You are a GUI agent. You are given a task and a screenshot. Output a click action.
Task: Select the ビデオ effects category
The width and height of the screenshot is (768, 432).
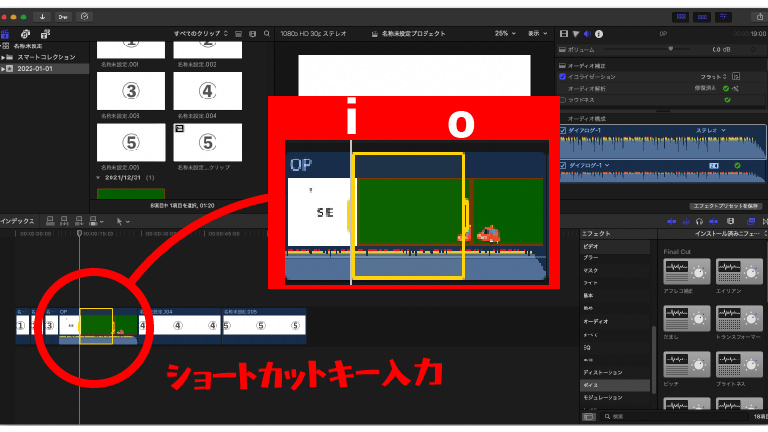tap(591, 246)
